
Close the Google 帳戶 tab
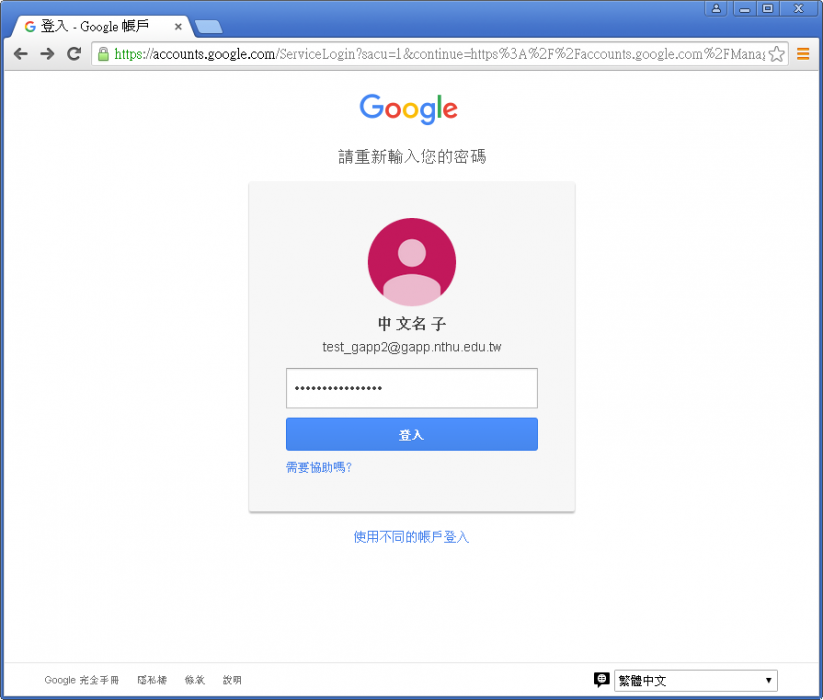178,26
